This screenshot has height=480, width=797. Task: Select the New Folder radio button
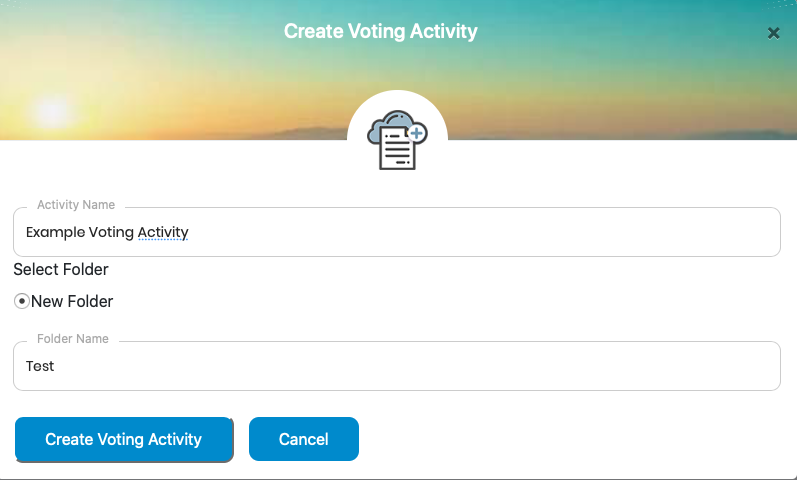21,301
